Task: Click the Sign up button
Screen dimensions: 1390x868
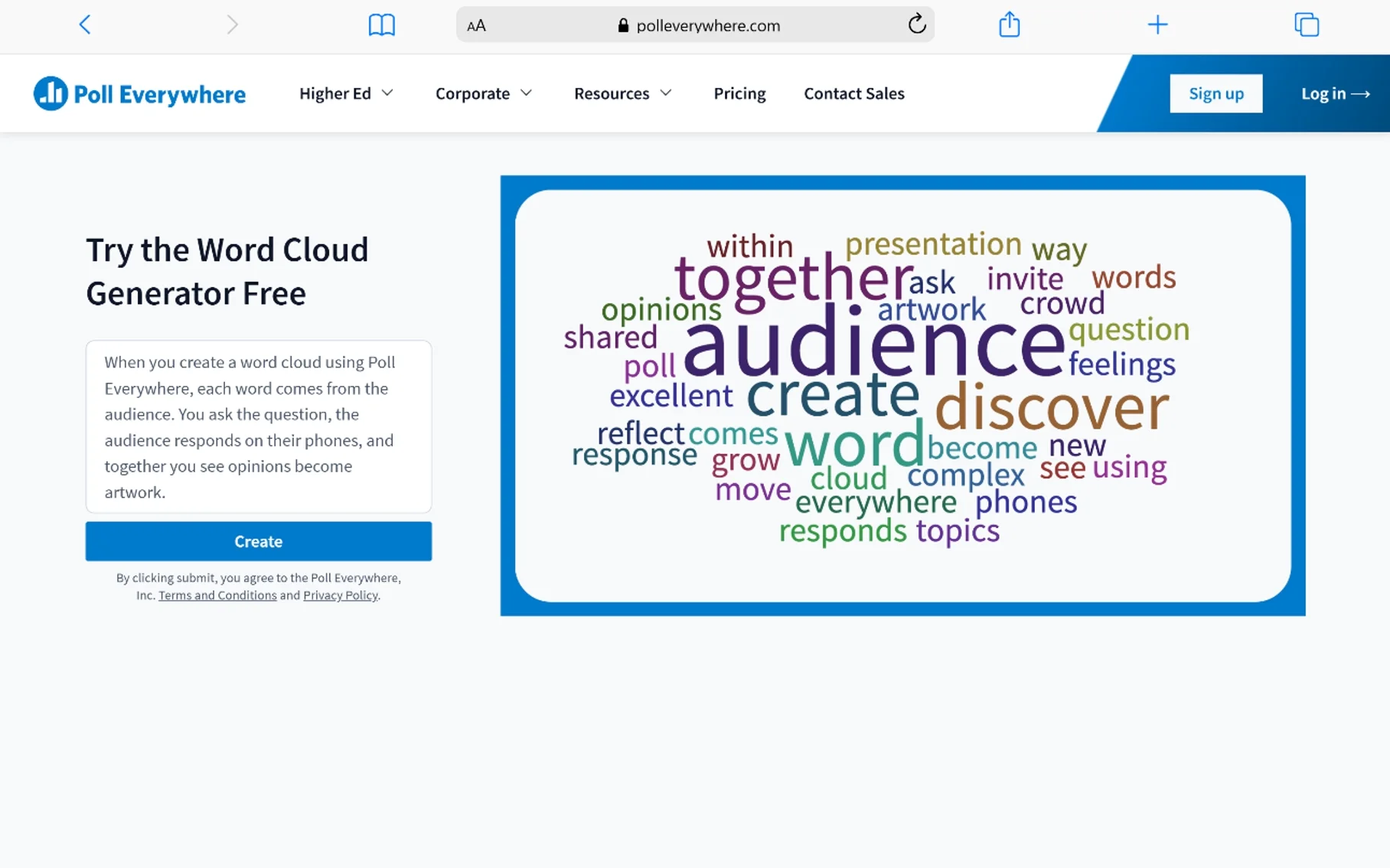Action: point(1216,93)
